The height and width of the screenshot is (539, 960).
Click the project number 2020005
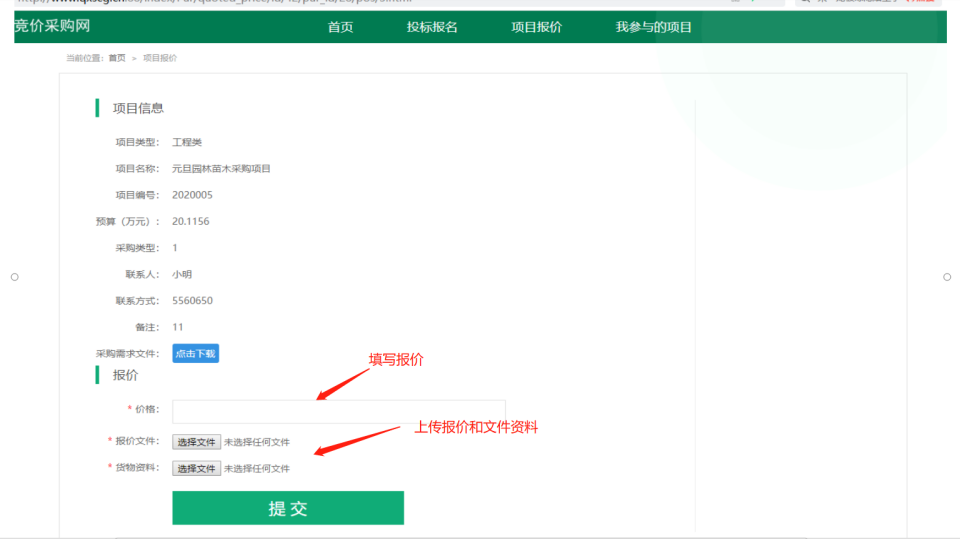tap(192, 195)
